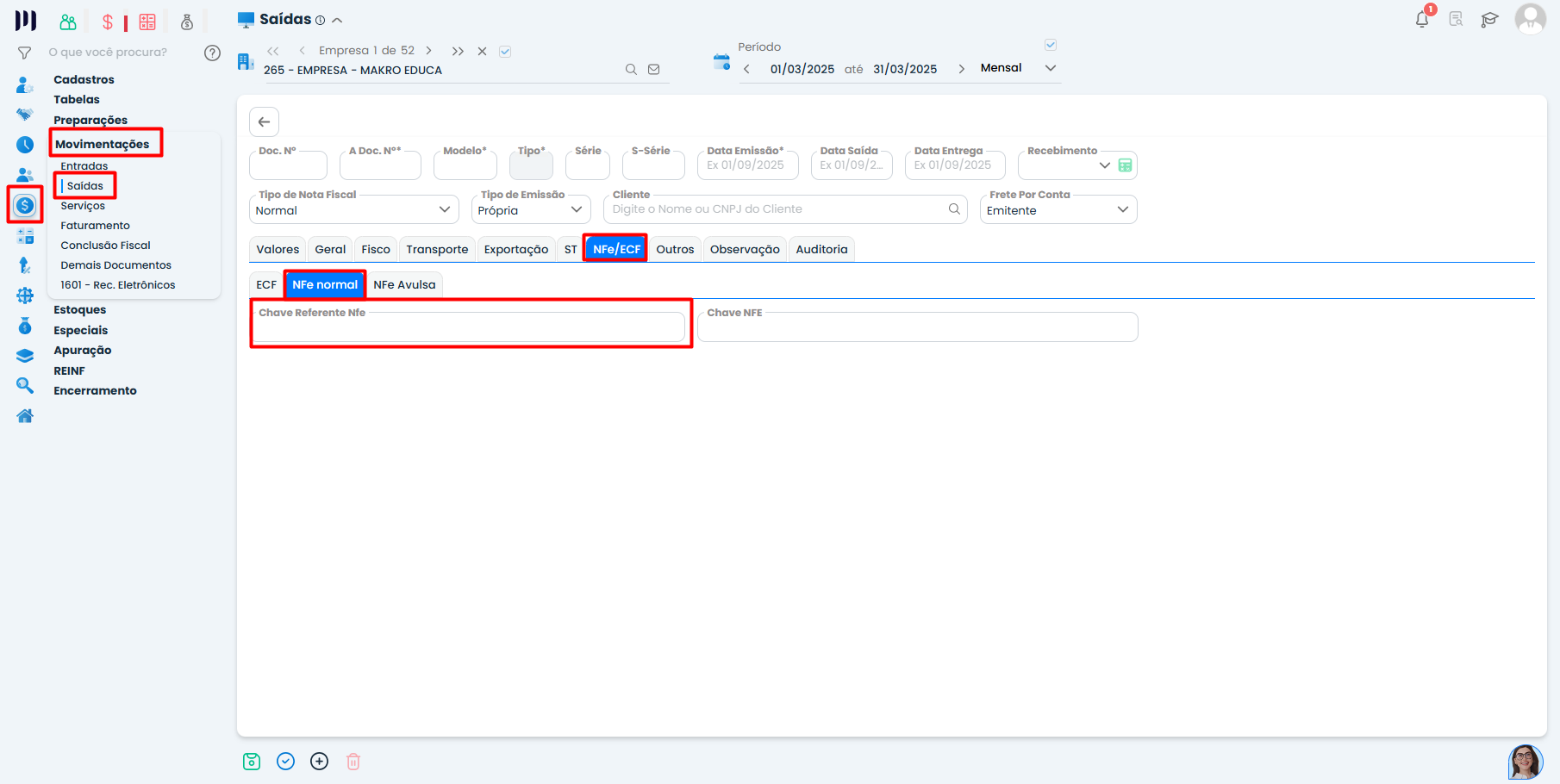Screen dimensions: 1560x784
Task: Click the add new record plus icon
Action: coord(319,762)
